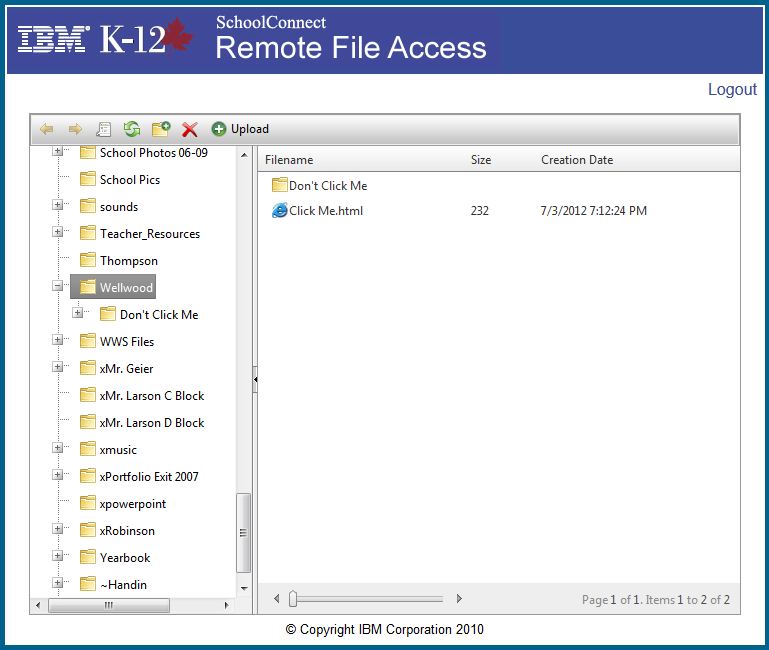Click the tree vertical scrollbar thumb
The width and height of the screenshot is (769, 650).
coord(243,533)
